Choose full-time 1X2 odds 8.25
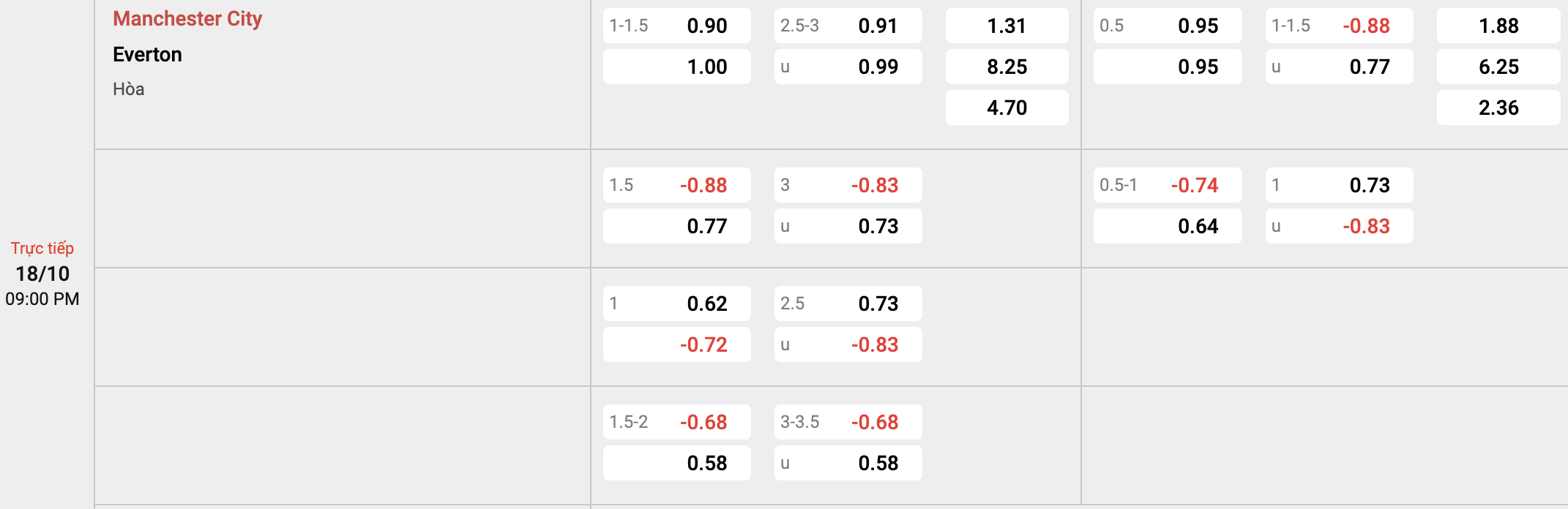 (1007, 67)
